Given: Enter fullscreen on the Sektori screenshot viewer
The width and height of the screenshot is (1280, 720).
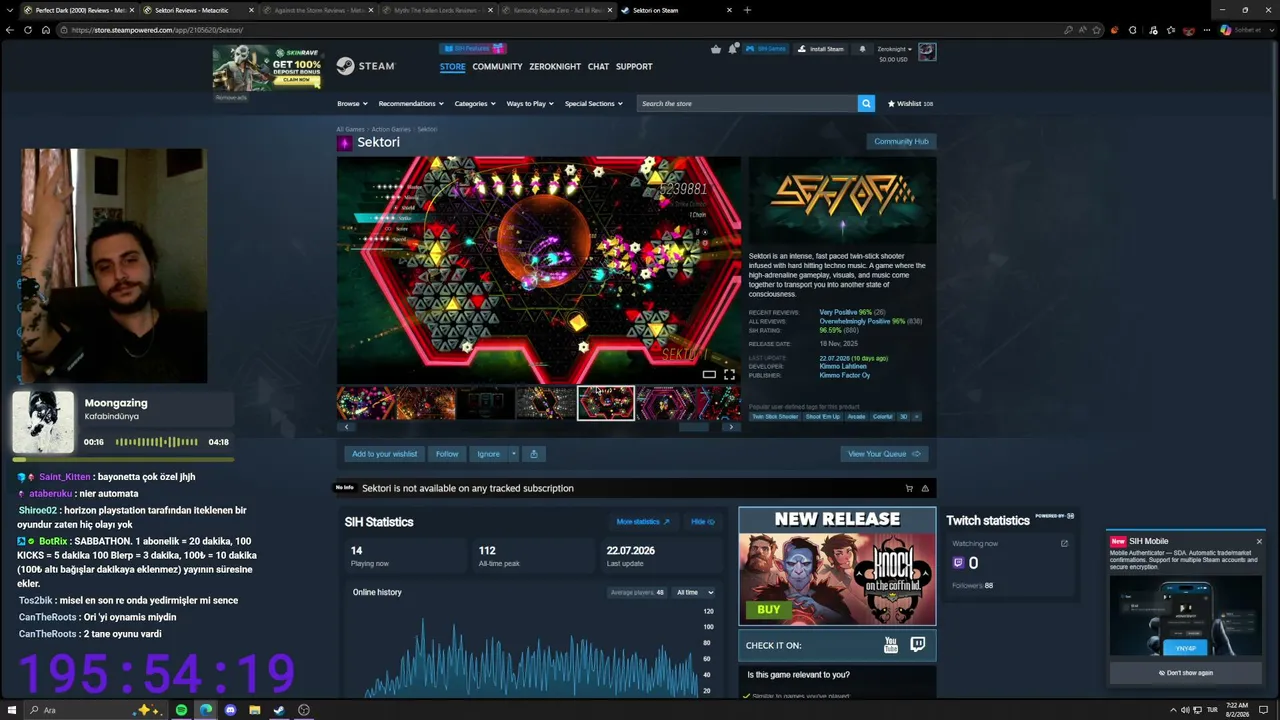Looking at the screenshot, I should tap(729, 375).
